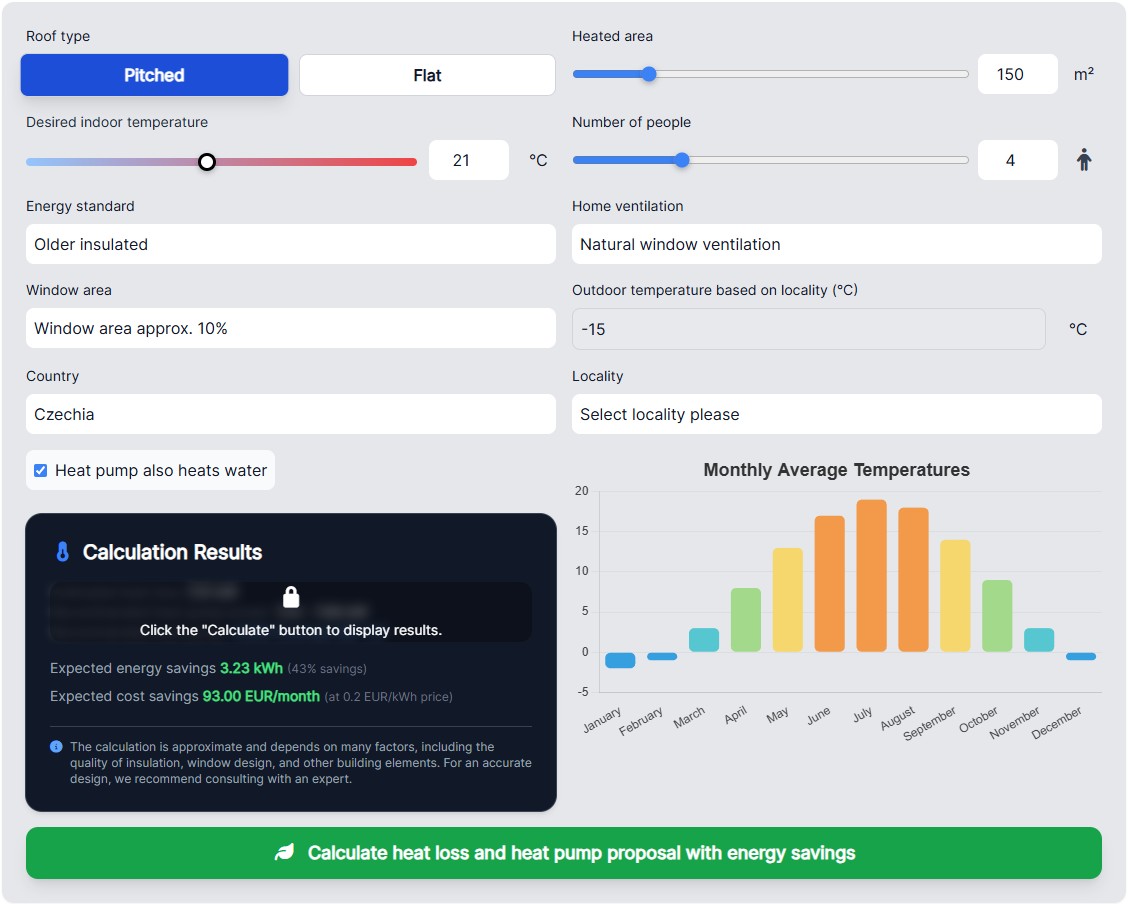Click the indoor temperature input showing 21
This screenshot has width=1128, height=904.
click(x=468, y=160)
